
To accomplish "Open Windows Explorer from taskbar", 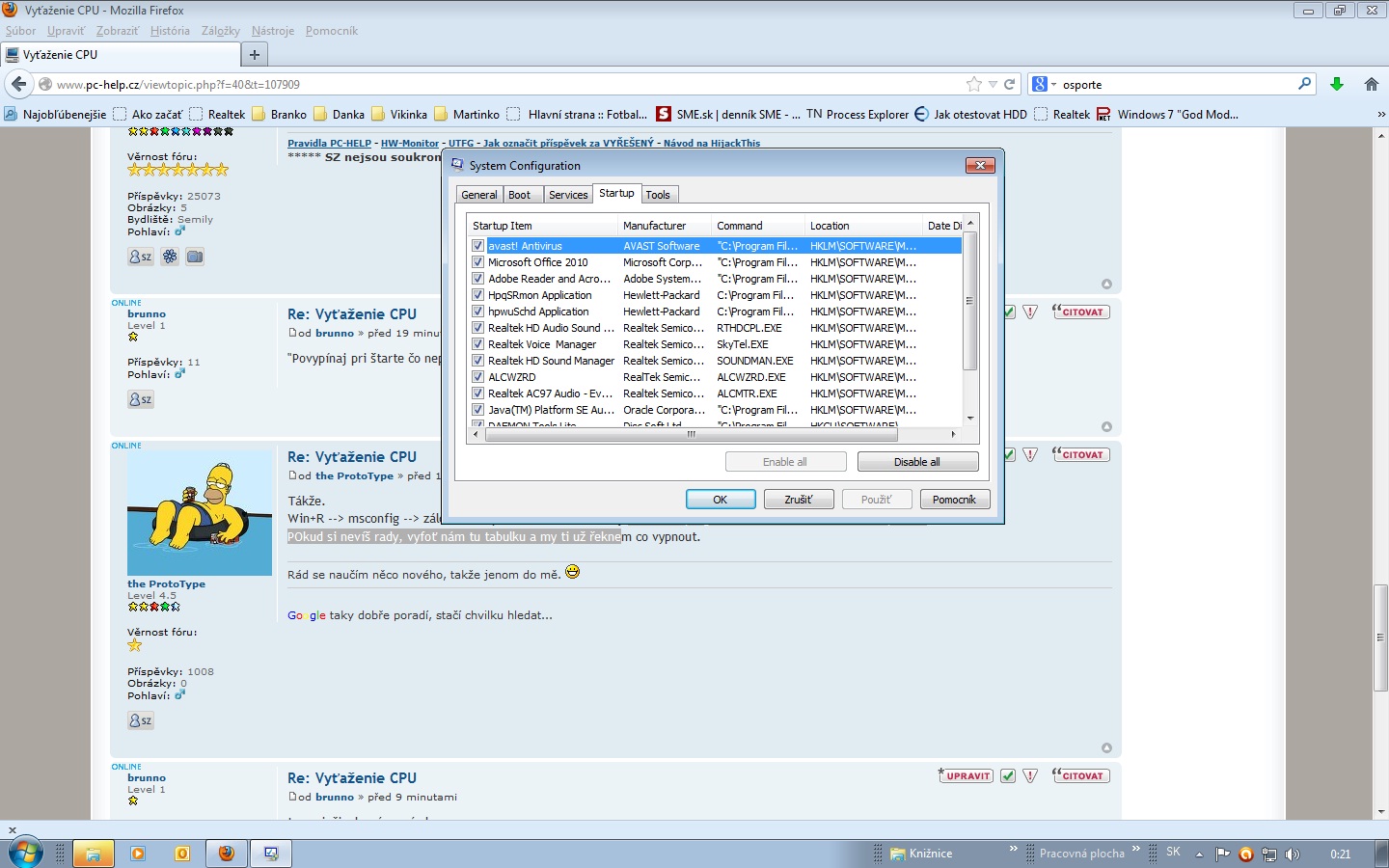I will [x=94, y=854].
